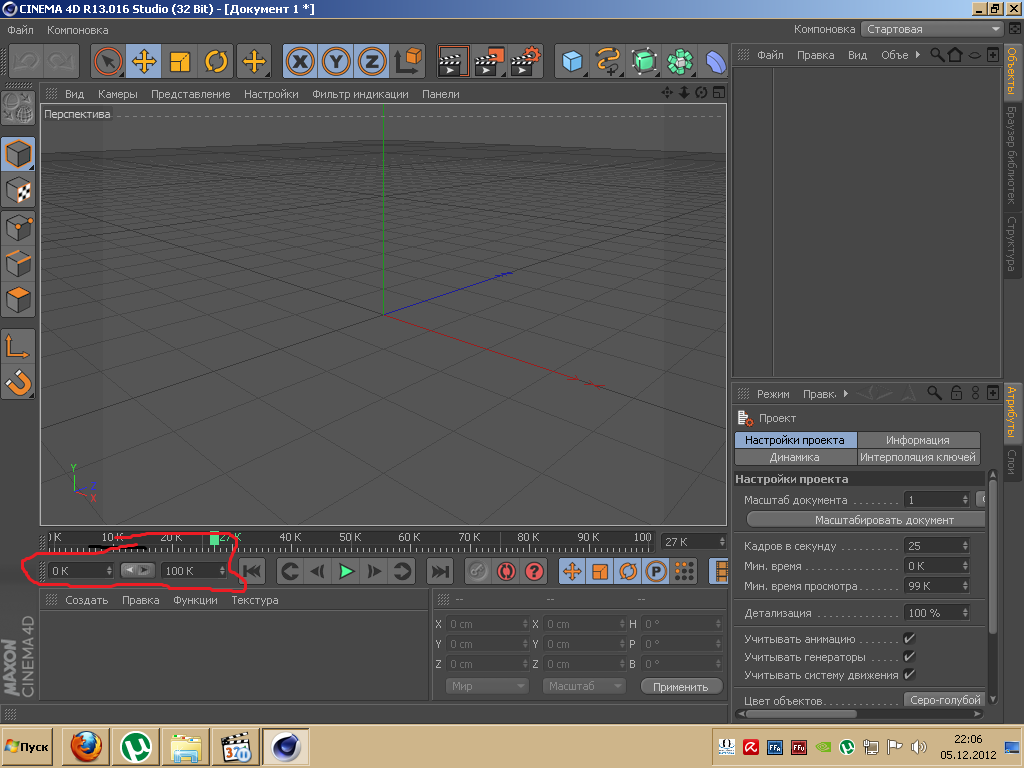Adjust the Масштаб документа value stepper
The width and height of the screenshot is (1024, 768).
(965, 500)
